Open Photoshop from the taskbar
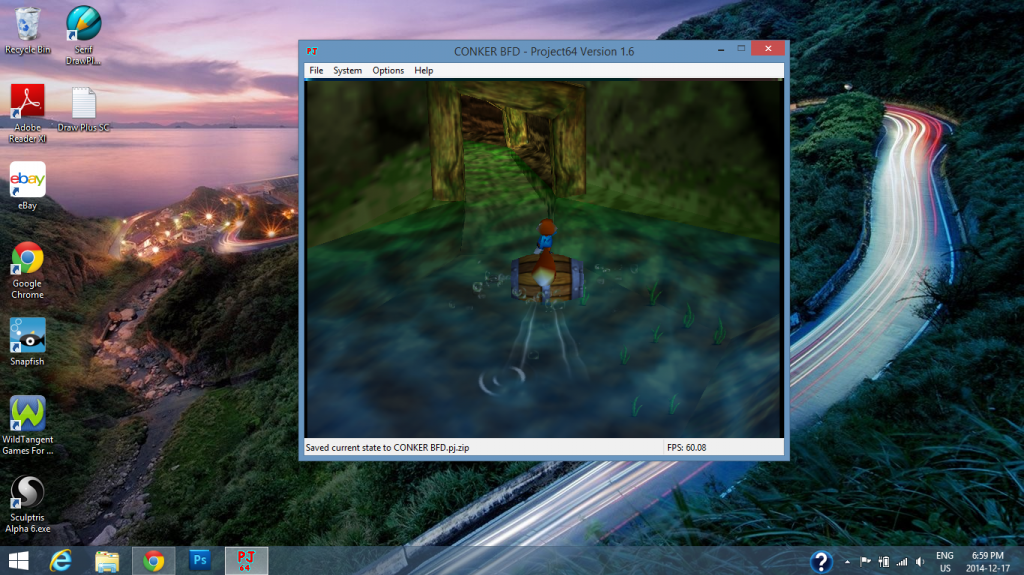Image resolution: width=1024 pixels, height=575 pixels. (199, 560)
